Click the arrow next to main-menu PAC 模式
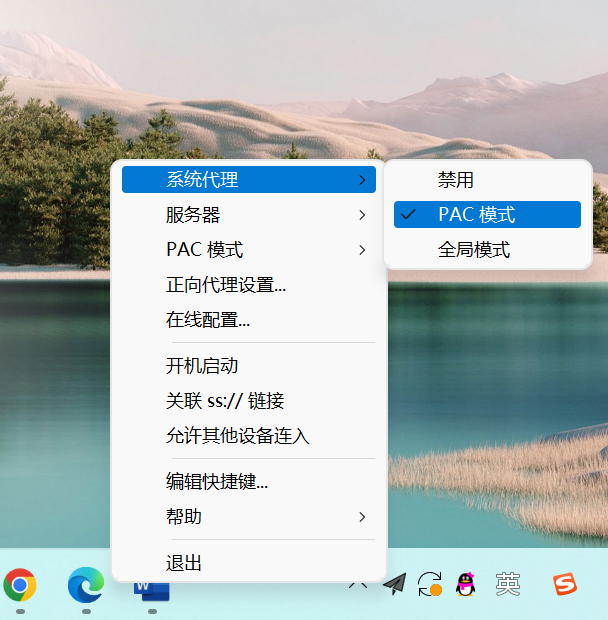Viewport: 608px width, 620px height. [362, 250]
